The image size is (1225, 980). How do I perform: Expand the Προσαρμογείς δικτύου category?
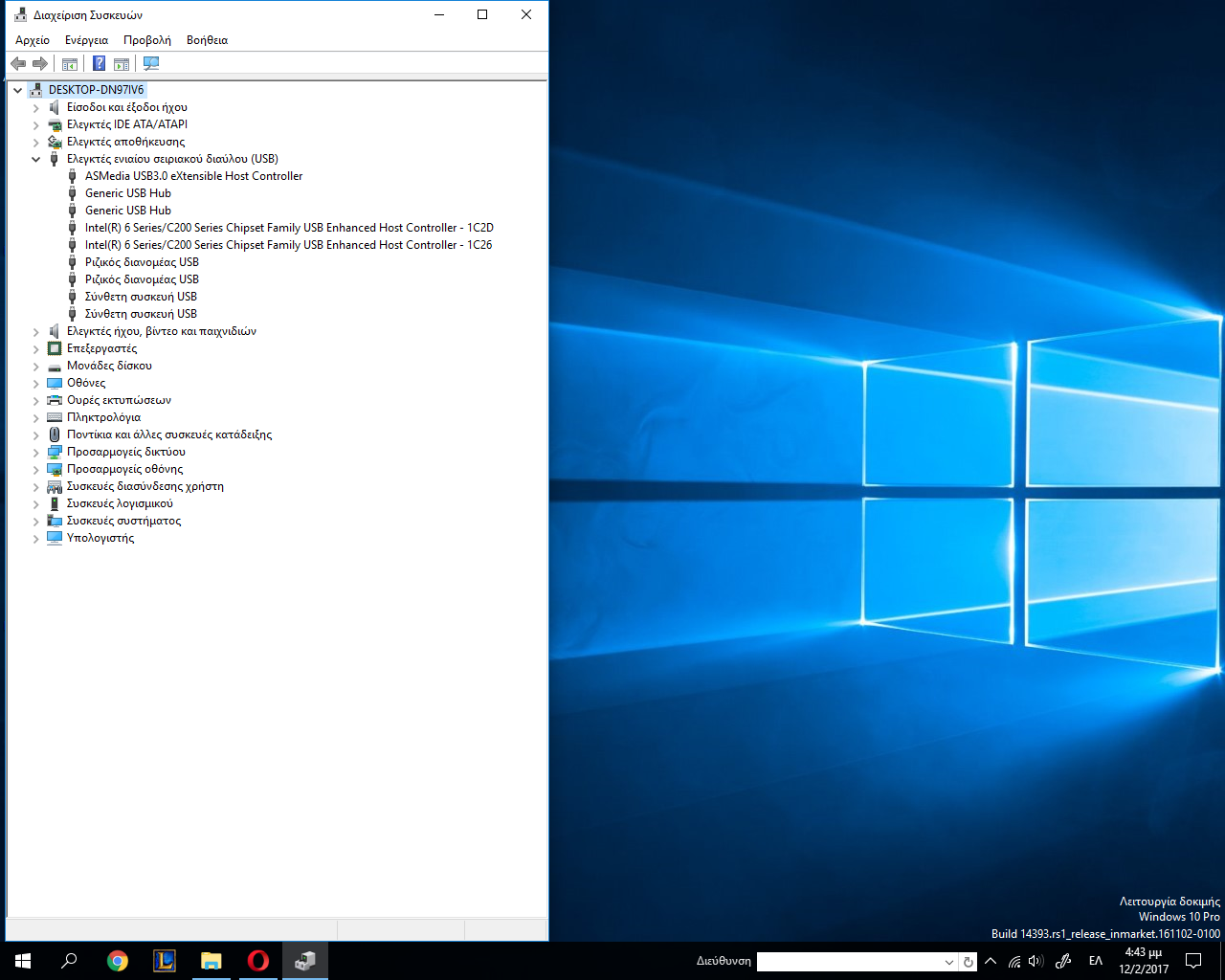(36, 452)
